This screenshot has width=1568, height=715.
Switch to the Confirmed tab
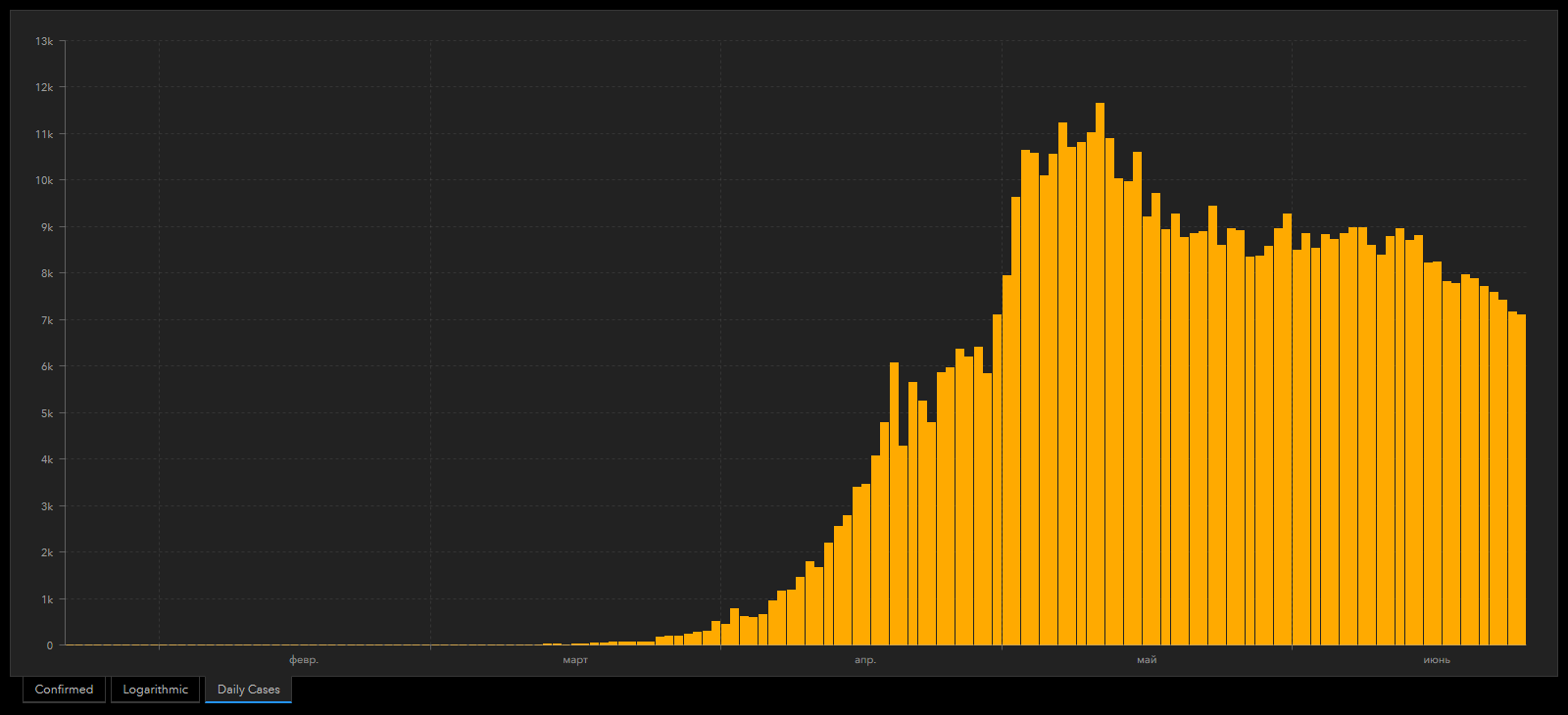coord(64,690)
